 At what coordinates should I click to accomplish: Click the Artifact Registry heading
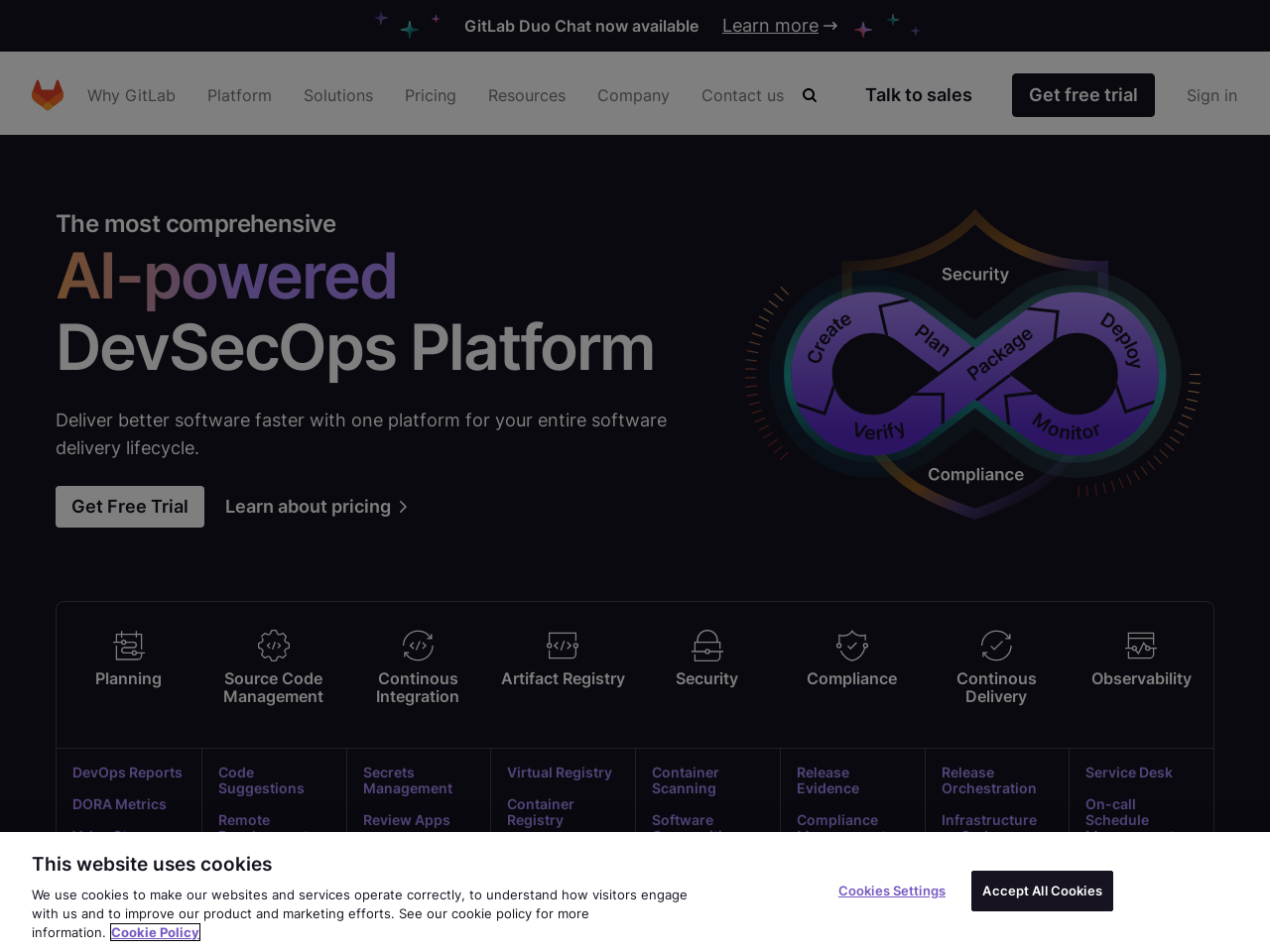coord(563,678)
